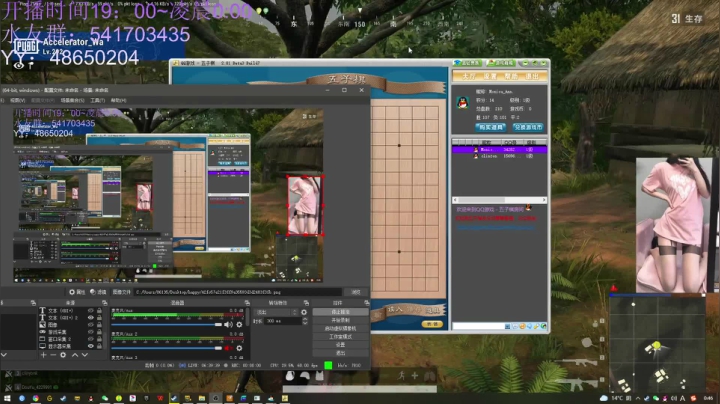Click the PUBG minimap
Viewport: 720px width, 404px height.
pyautogui.click(x=657, y=343)
